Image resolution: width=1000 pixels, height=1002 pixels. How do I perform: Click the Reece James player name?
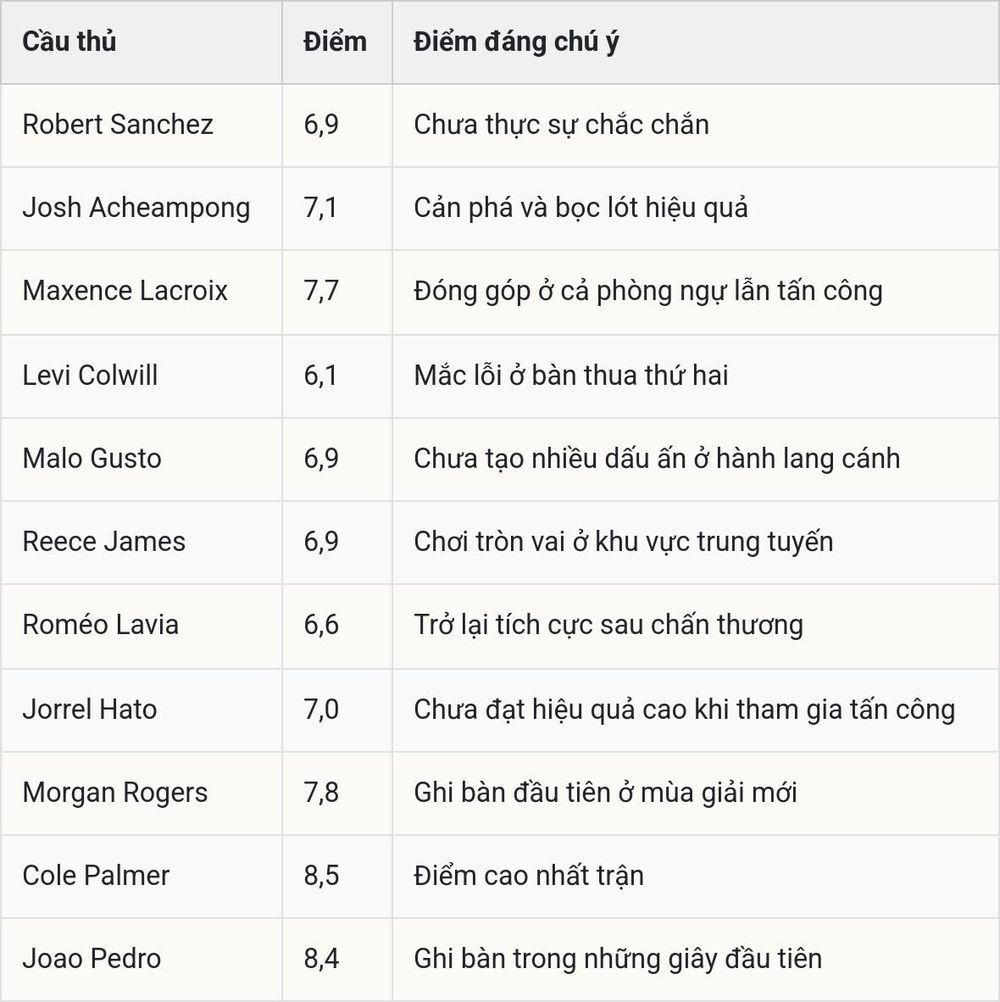tap(104, 542)
